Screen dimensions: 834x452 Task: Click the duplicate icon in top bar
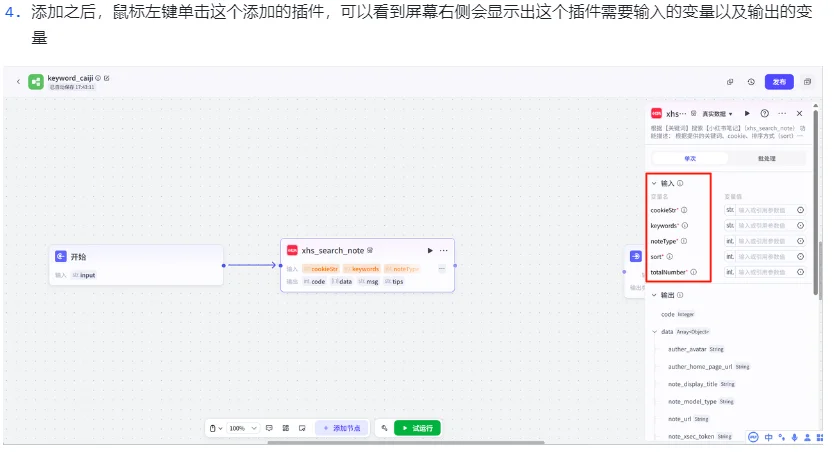coord(730,82)
